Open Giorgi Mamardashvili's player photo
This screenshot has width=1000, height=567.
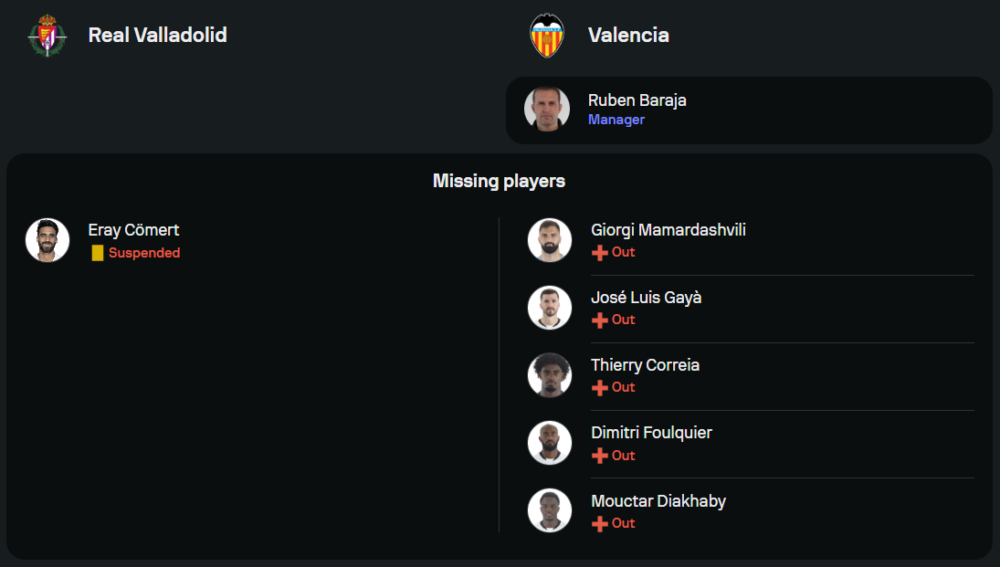click(x=550, y=240)
